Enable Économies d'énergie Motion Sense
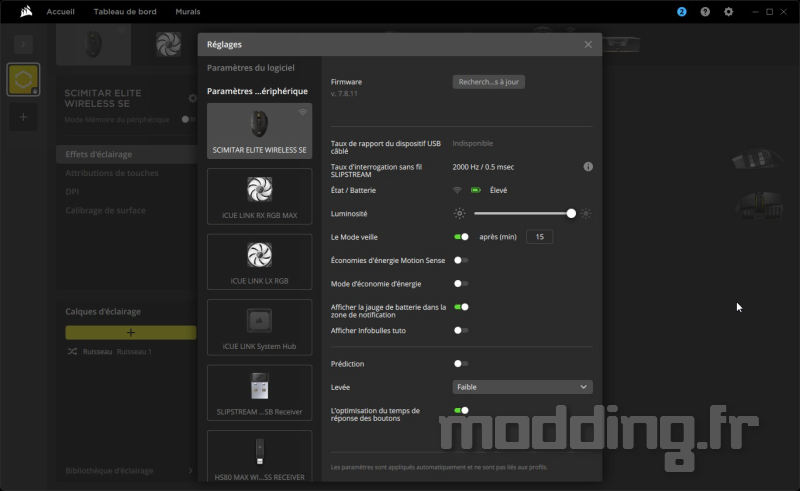Image resolution: width=800 pixels, height=491 pixels. pos(461,260)
